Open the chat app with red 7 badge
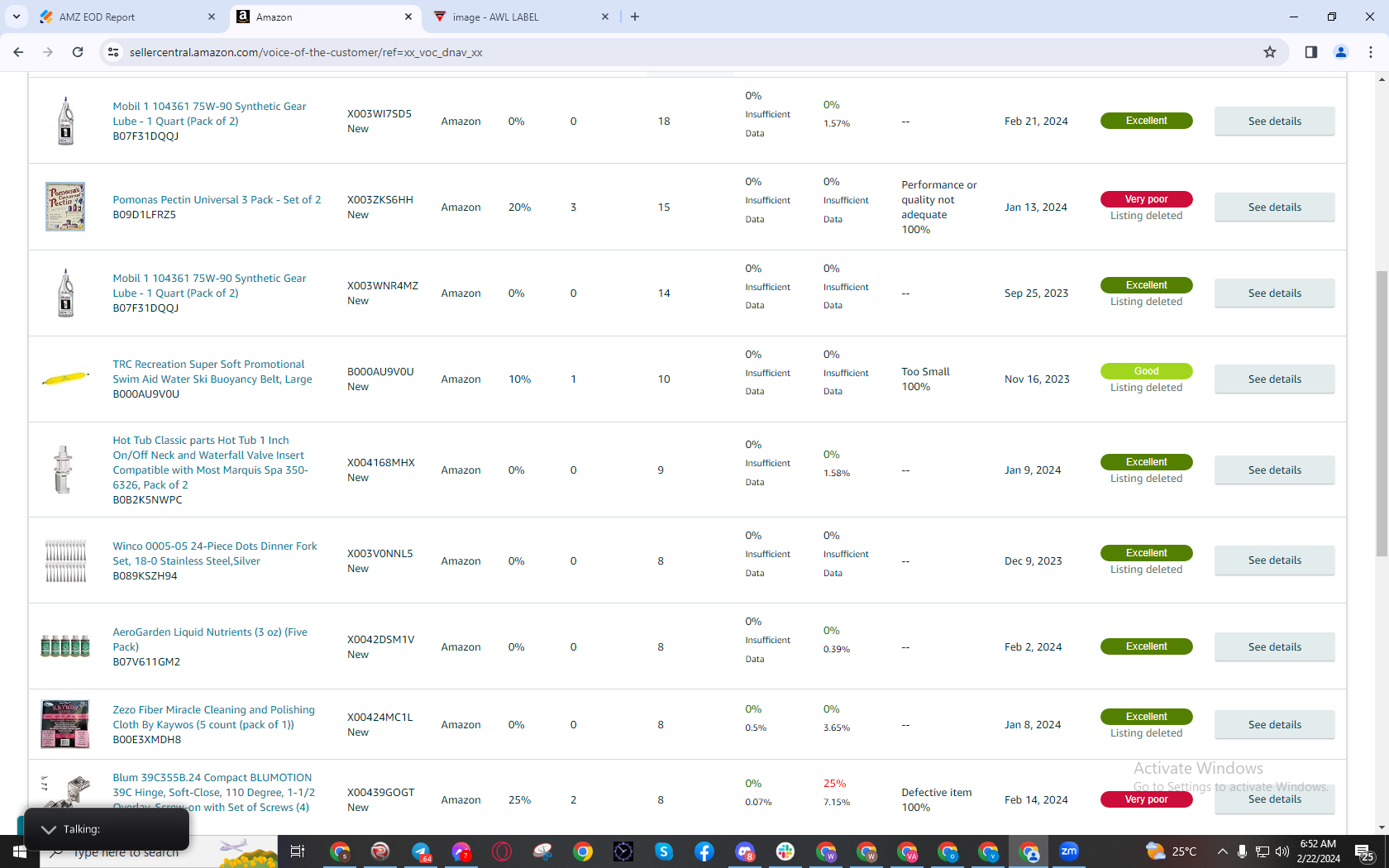 pos(461,851)
